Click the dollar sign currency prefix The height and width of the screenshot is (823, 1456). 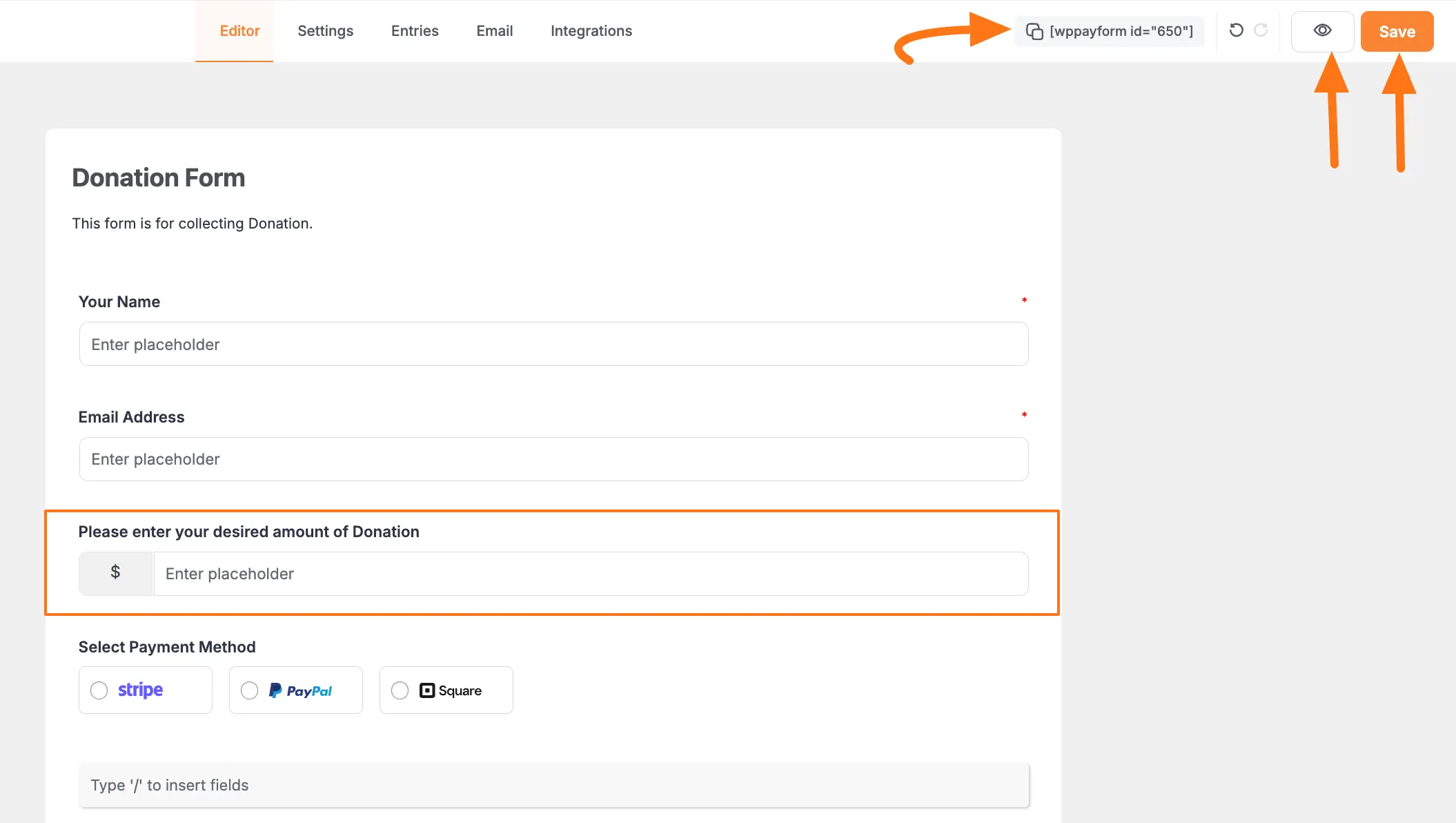[115, 573]
